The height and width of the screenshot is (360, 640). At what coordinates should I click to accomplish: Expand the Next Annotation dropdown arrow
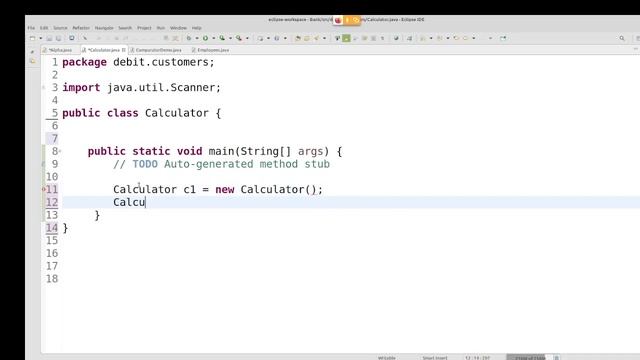tap(431, 38)
